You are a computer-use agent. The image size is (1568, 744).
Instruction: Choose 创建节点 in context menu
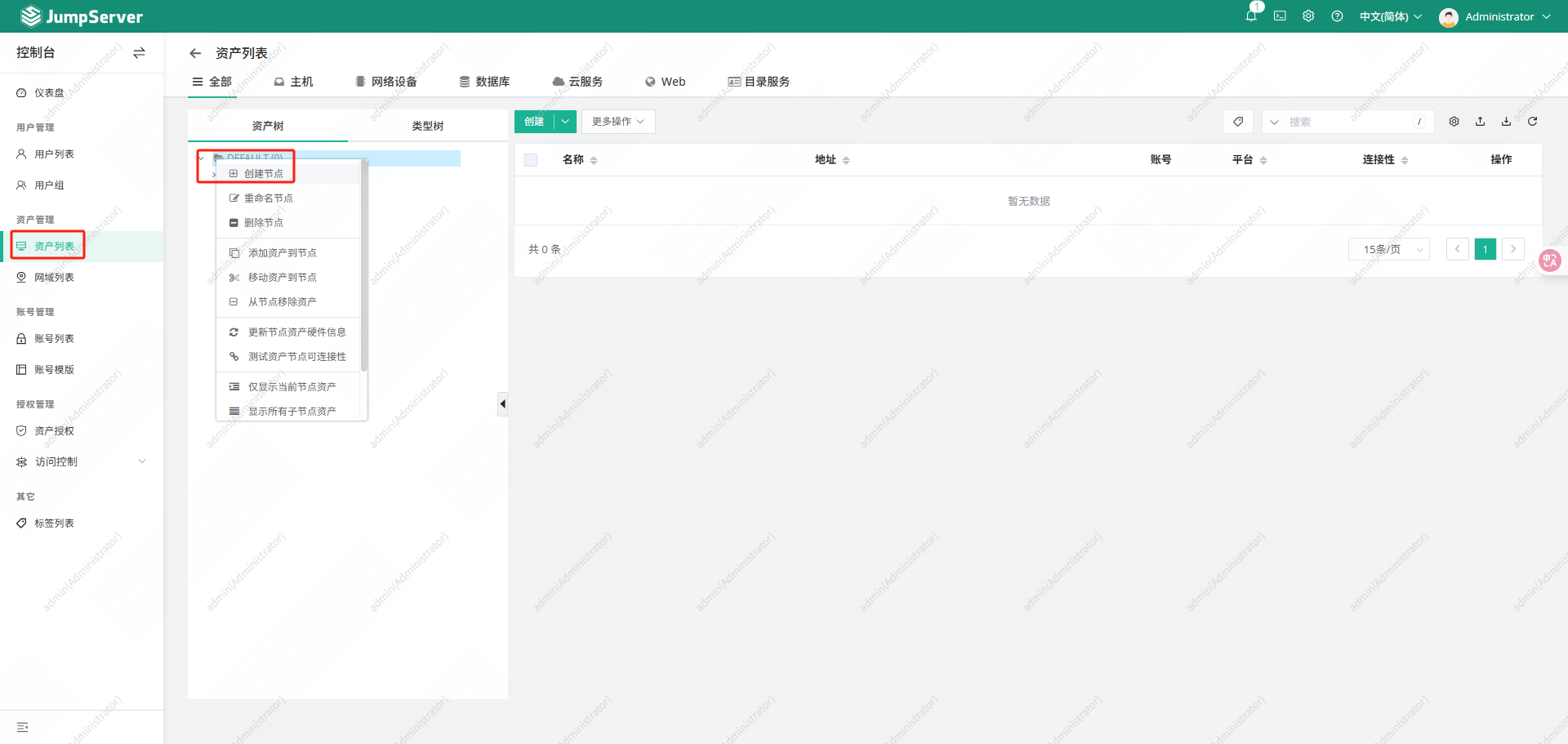[288, 174]
